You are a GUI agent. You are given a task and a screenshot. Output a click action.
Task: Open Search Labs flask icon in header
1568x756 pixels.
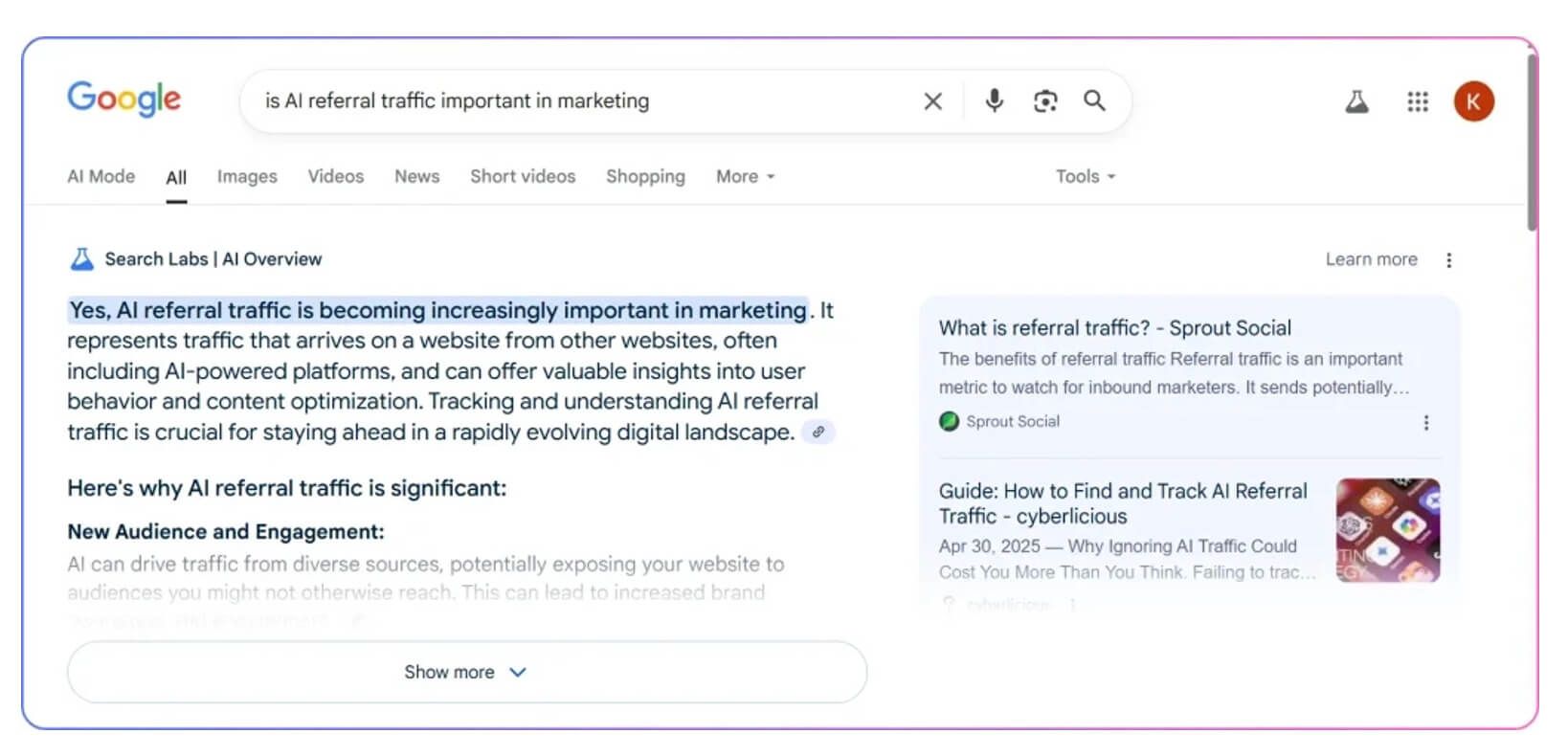[1356, 101]
